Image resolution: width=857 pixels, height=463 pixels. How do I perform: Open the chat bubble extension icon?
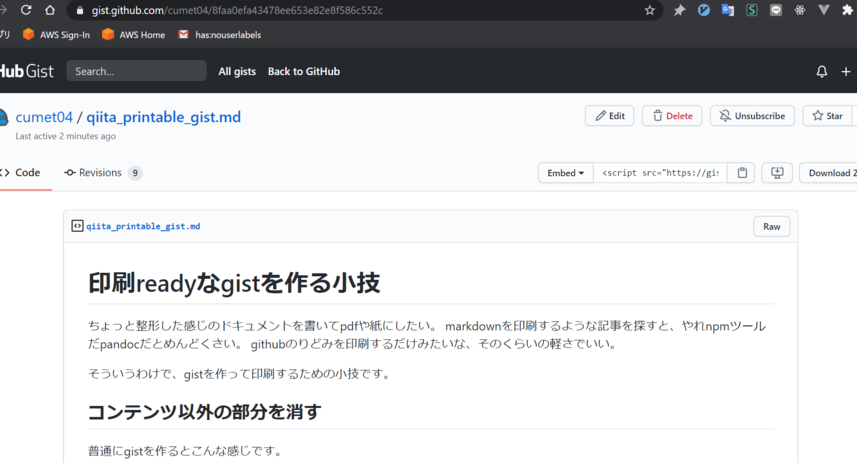776,10
